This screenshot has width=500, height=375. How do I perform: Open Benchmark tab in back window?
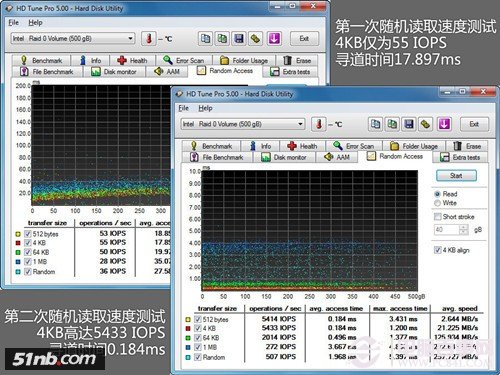click(42, 61)
